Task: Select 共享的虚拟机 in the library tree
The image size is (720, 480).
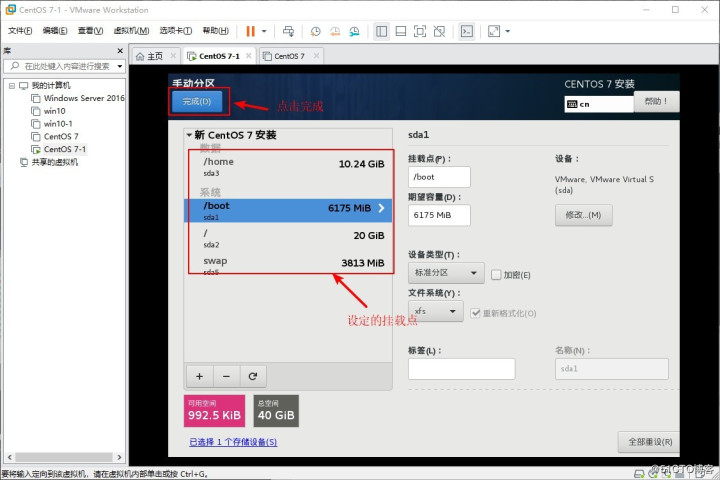Action: 49,162
